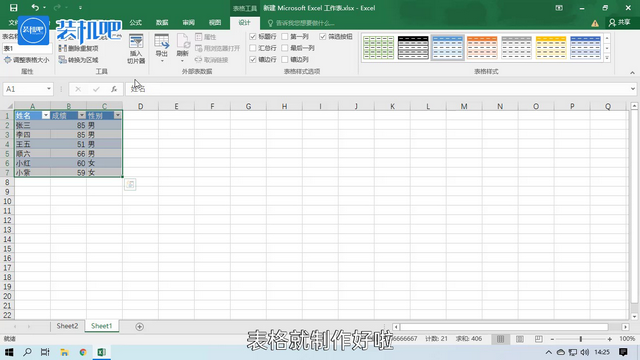
Task: Open Task View on the taskbar
Action: click(45, 352)
